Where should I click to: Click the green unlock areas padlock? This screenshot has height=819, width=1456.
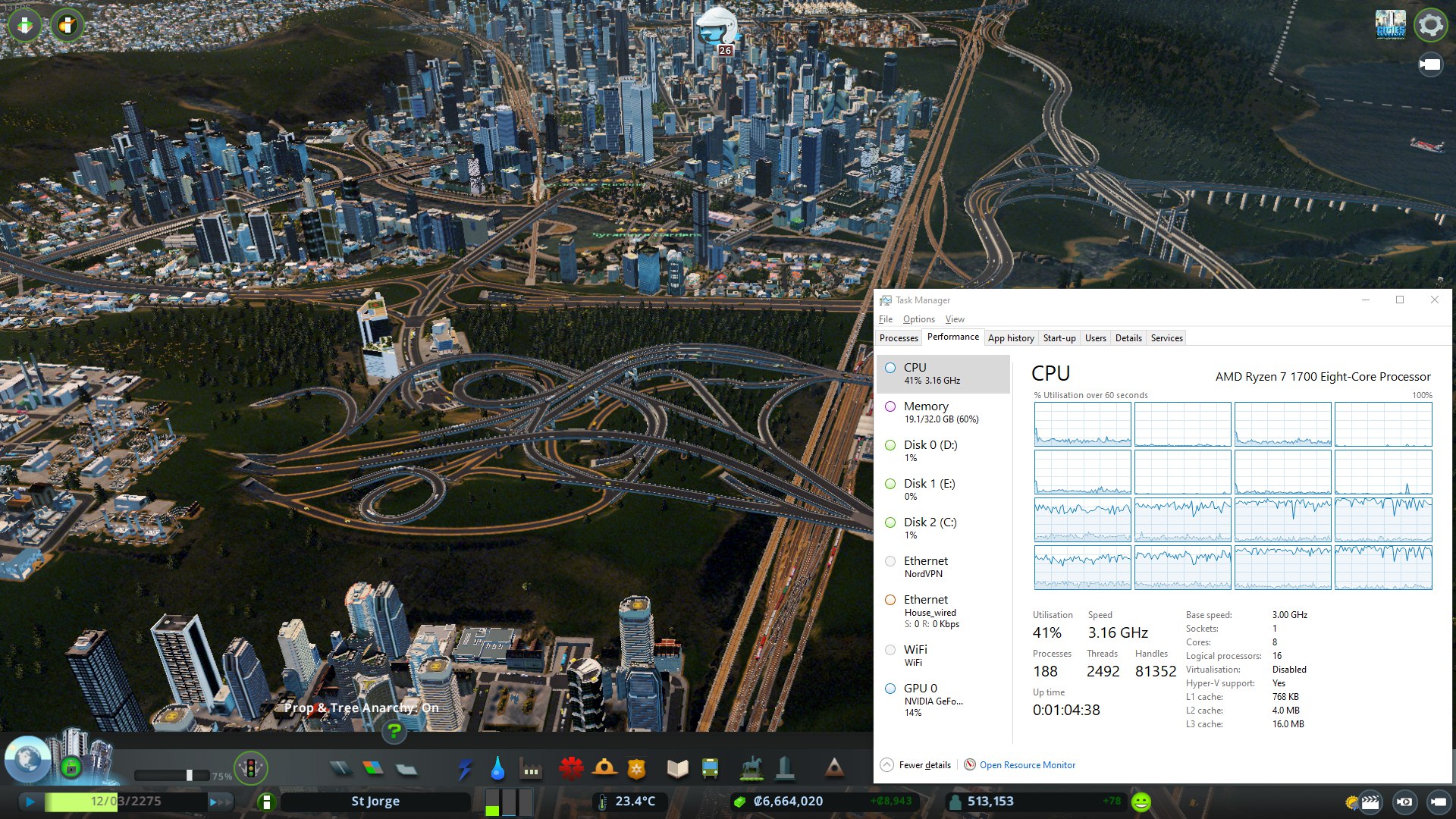tap(71, 767)
